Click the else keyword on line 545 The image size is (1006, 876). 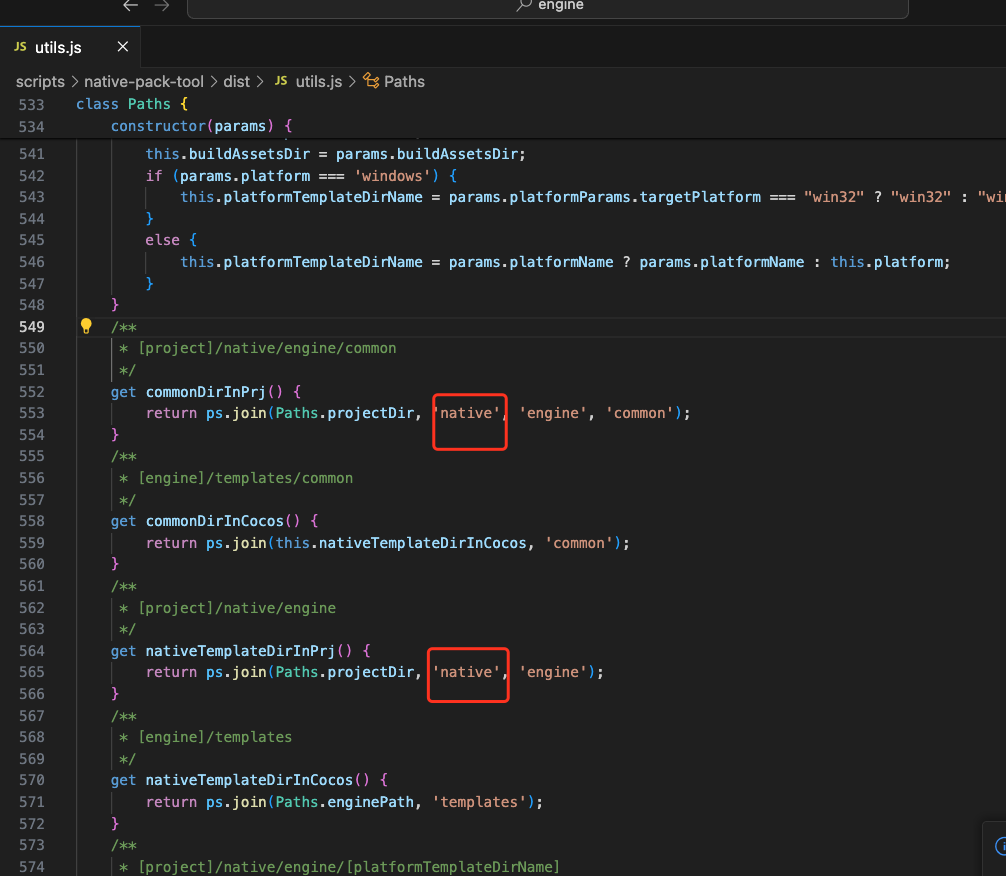[162, 240]
